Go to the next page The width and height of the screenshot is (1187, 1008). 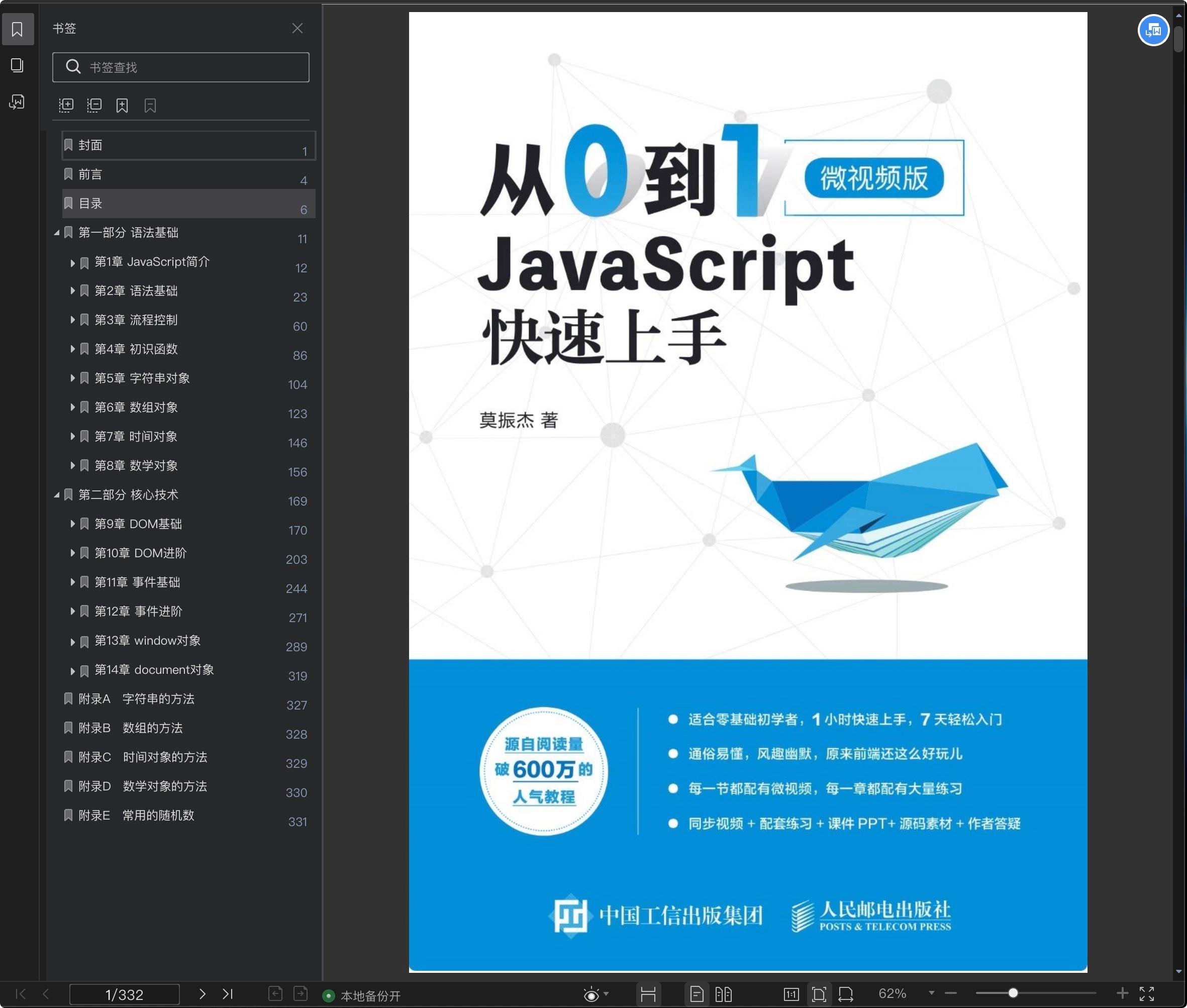point(202,994)
